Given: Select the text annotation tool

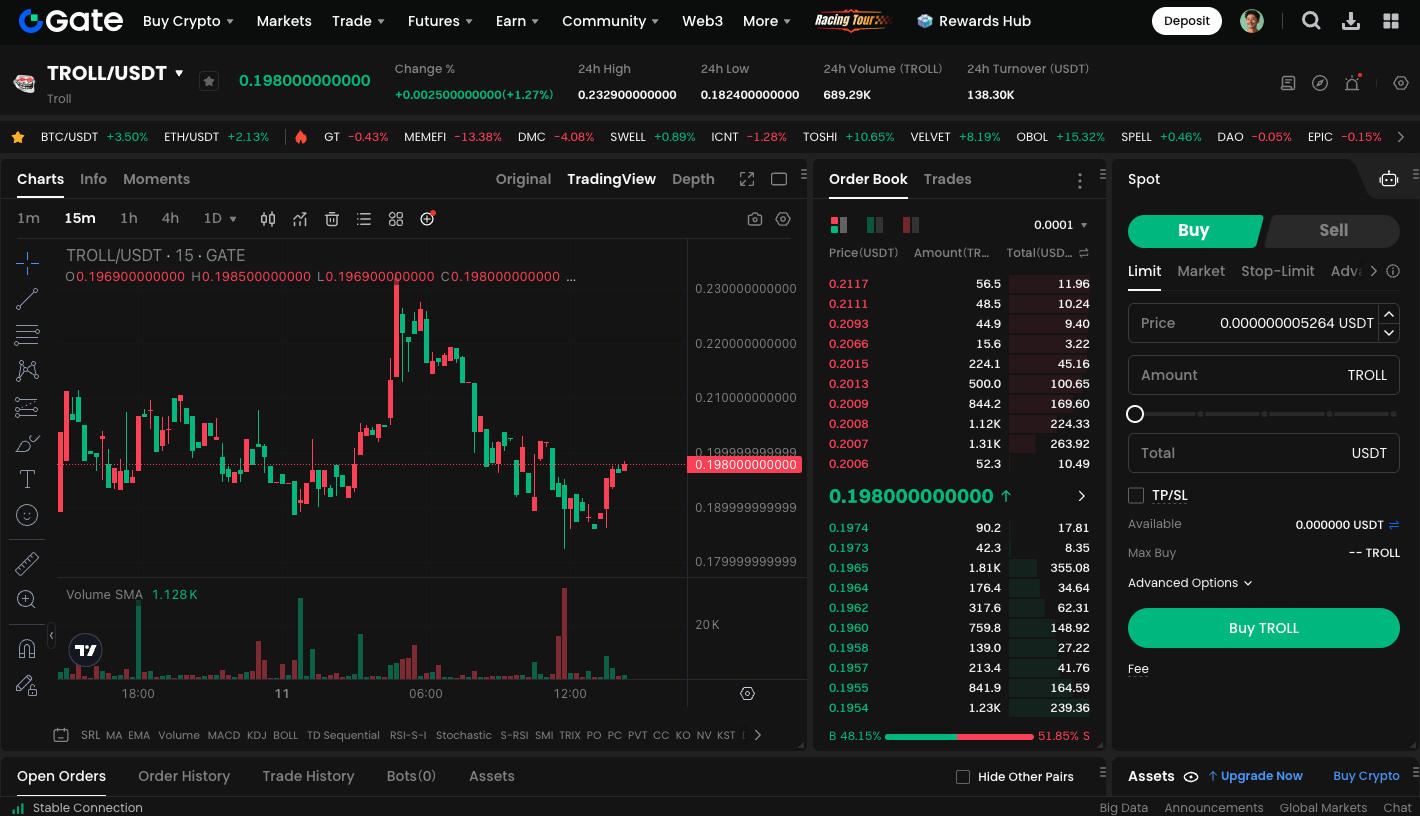Looking at the screenshot, I should coord(27,479).
